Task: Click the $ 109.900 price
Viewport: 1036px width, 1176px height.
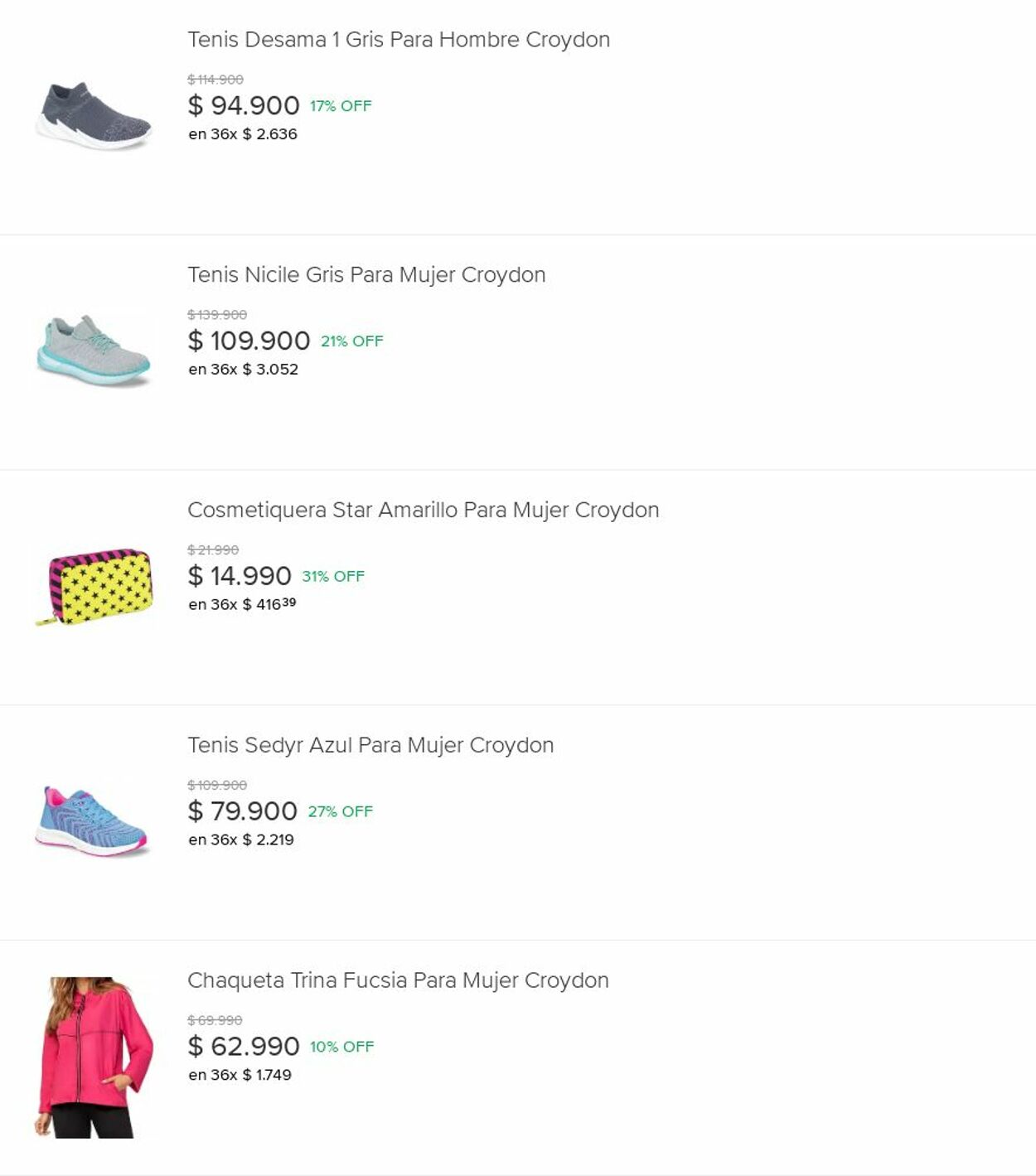Action: pos(249,341)
